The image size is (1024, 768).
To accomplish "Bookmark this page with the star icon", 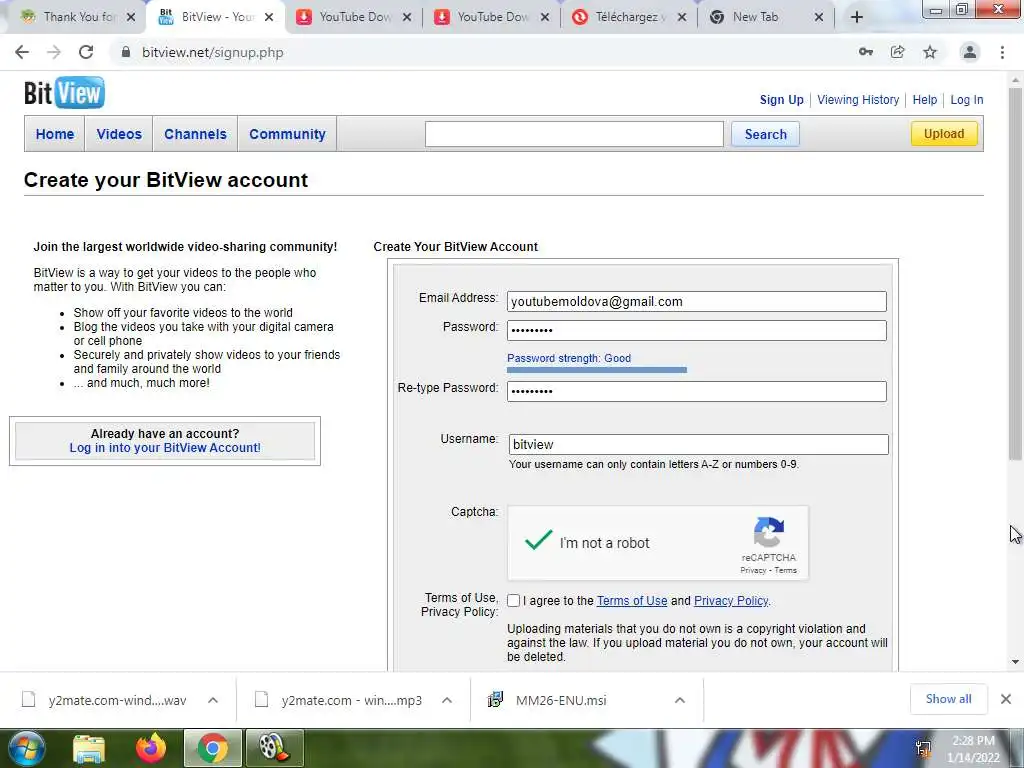I will pos(930,52).
